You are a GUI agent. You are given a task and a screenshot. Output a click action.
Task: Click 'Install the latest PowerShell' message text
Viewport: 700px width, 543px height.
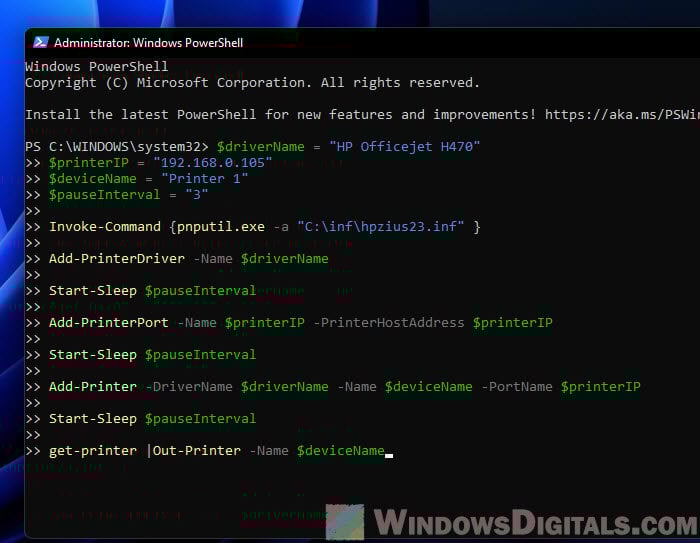point(141,115)
